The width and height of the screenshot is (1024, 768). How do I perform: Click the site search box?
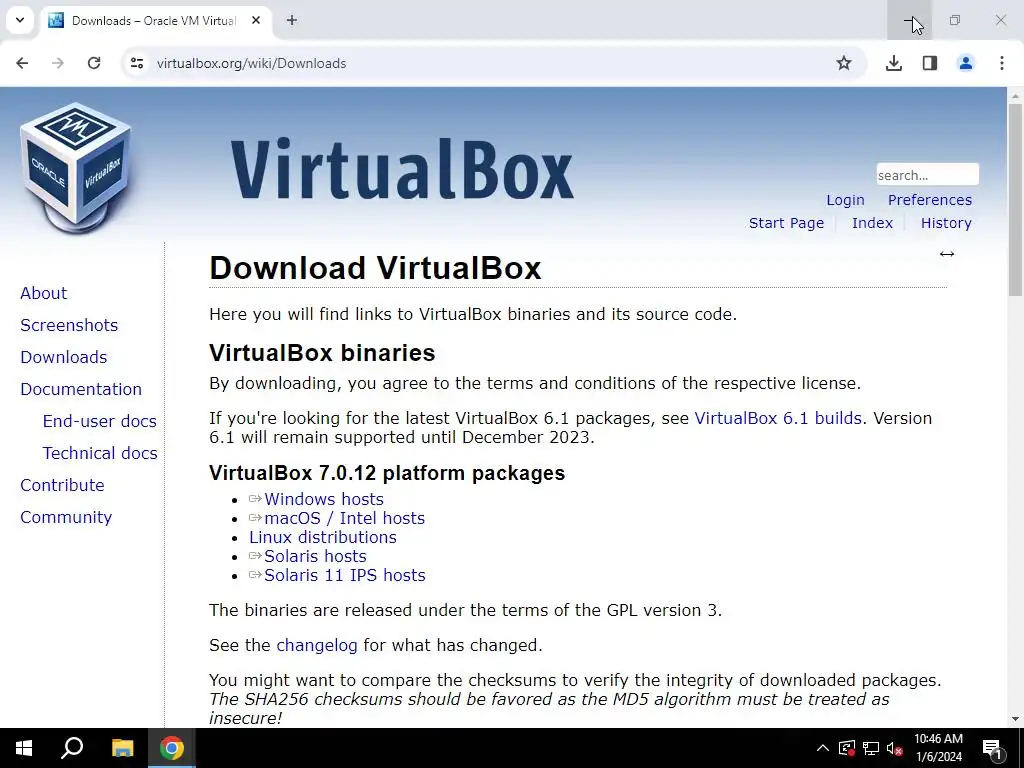(x=927, y=174)
